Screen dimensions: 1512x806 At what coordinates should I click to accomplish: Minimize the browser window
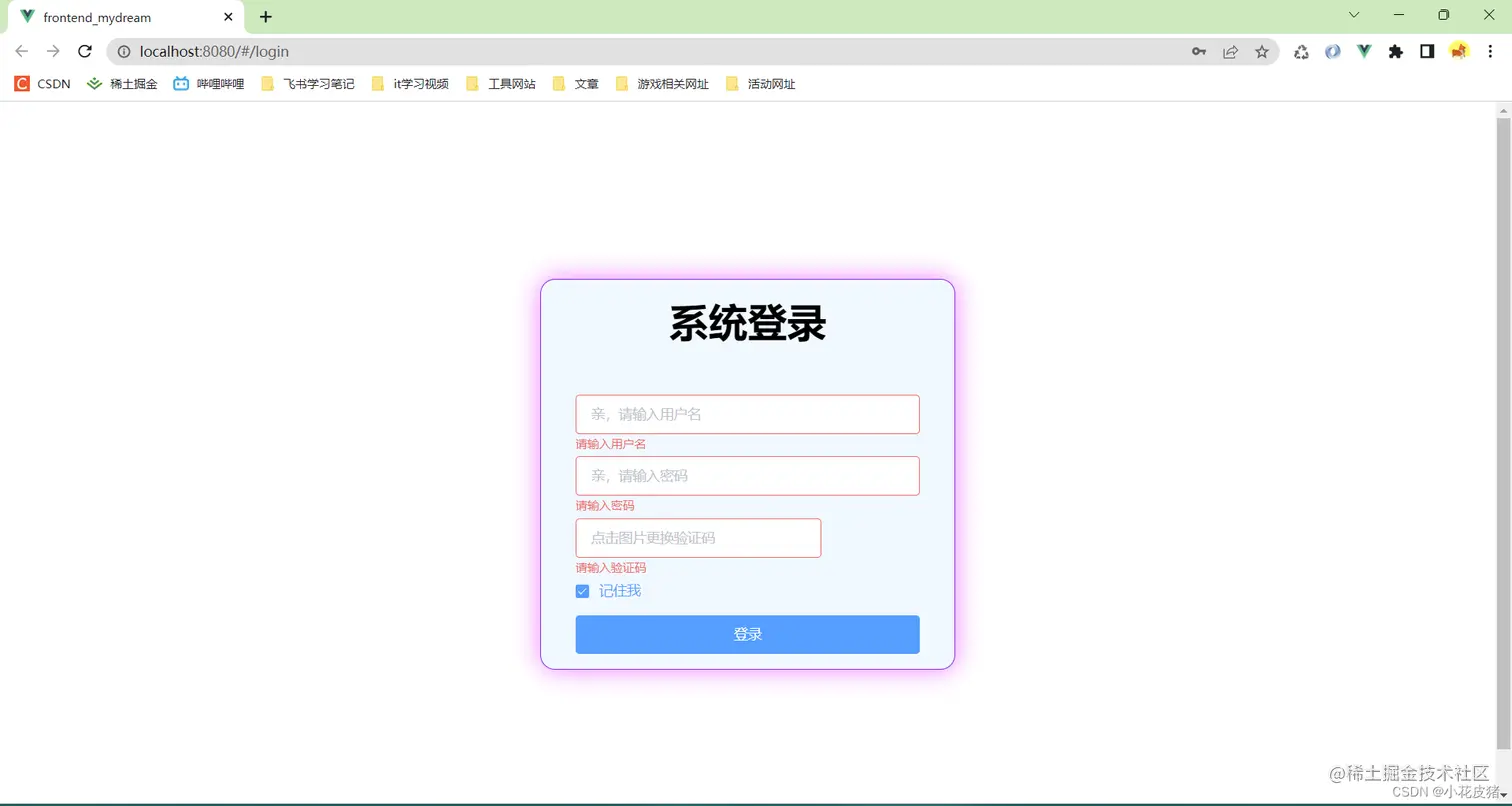click(x=1398, y=15)
